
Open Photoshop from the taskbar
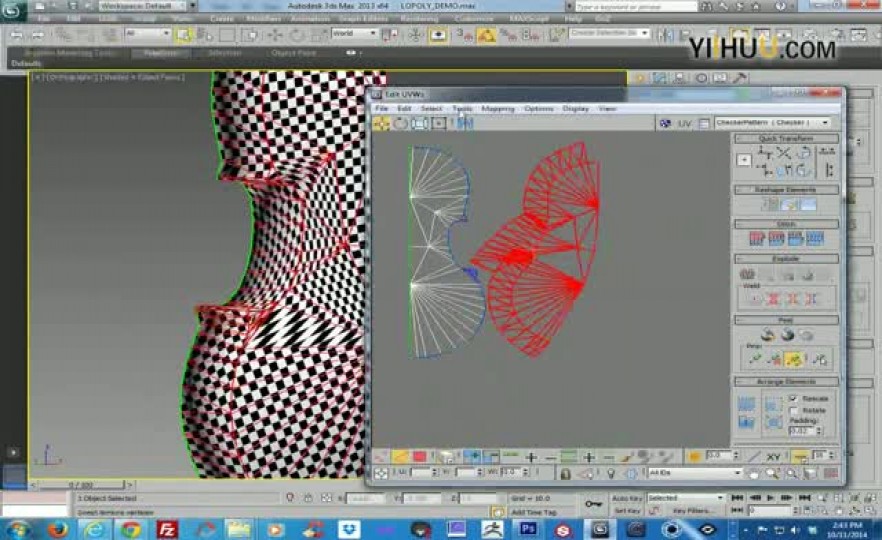(x=527, y=529)
